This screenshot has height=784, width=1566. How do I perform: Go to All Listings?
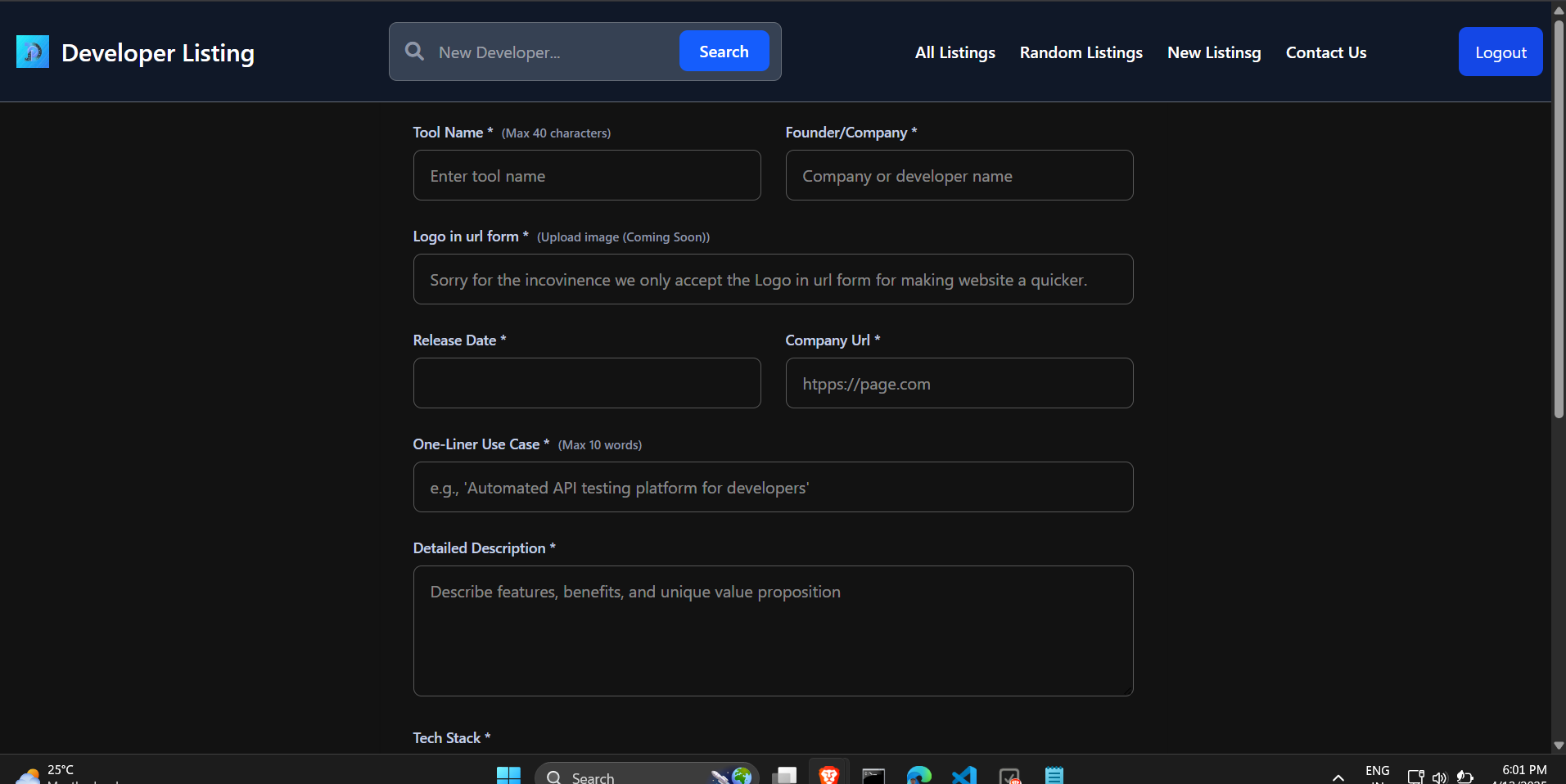pyautogui.click(x=954, y=52)
